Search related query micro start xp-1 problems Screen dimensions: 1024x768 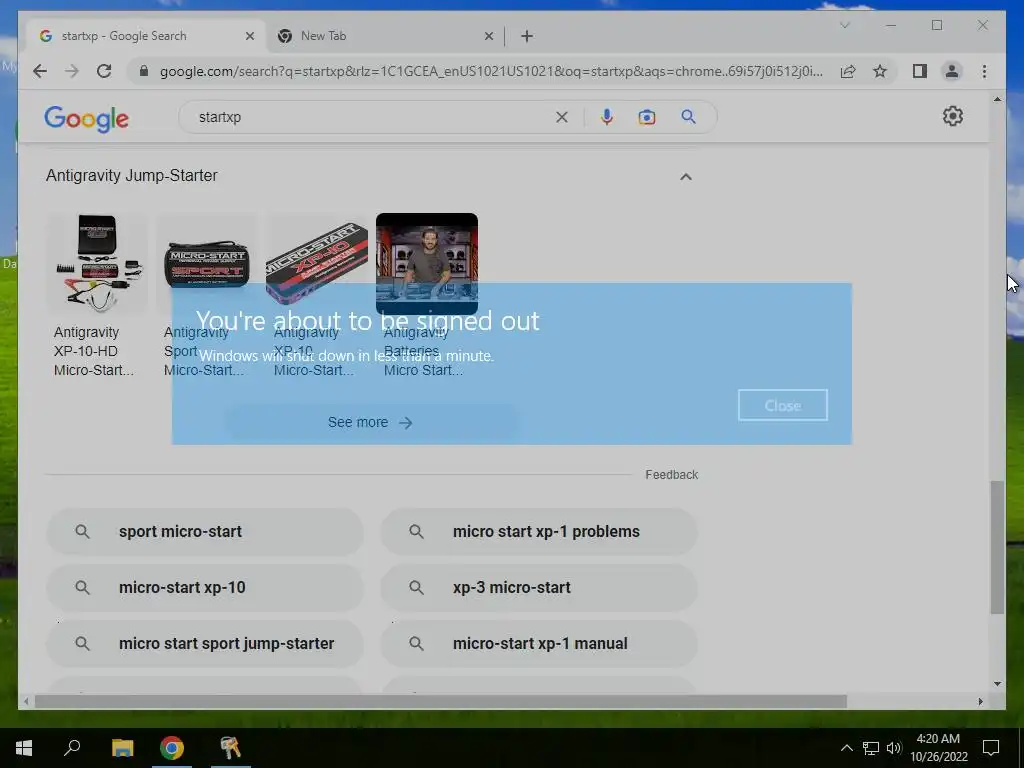[539, 532]
